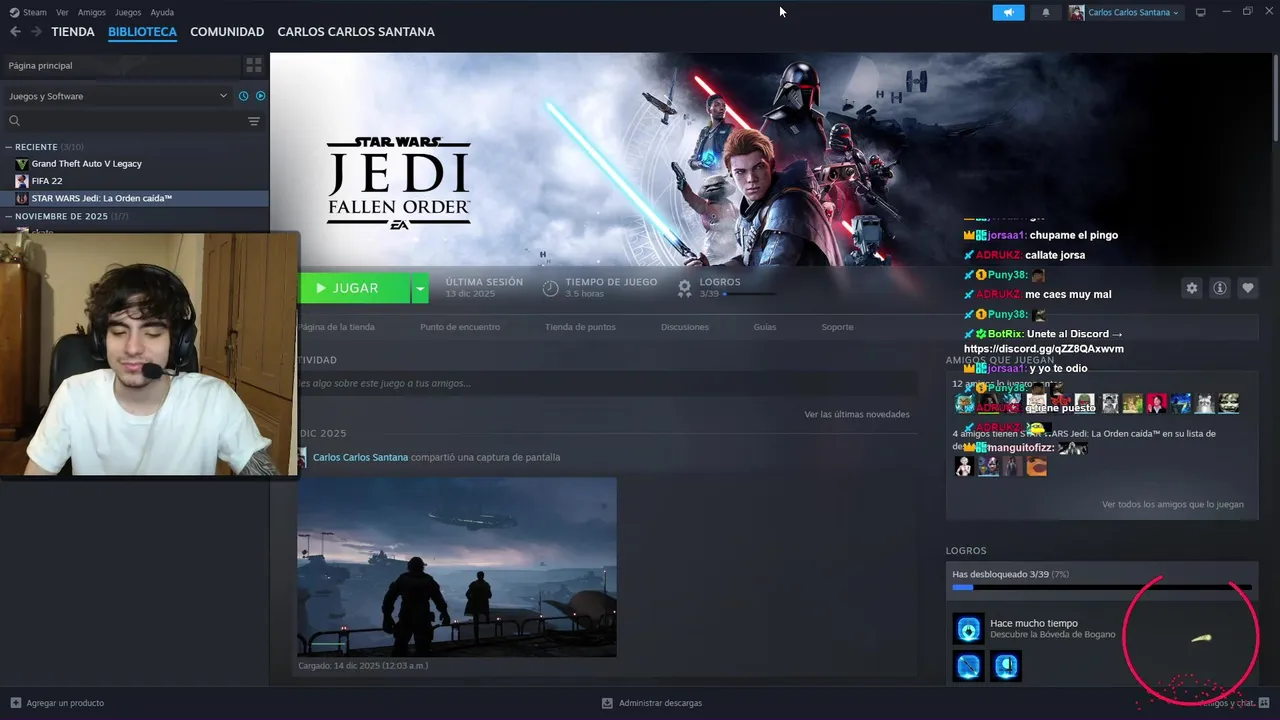Click the plus icon for Agregar un producto
Viewport: 1280px width, 720px height.
click(15, 703)
